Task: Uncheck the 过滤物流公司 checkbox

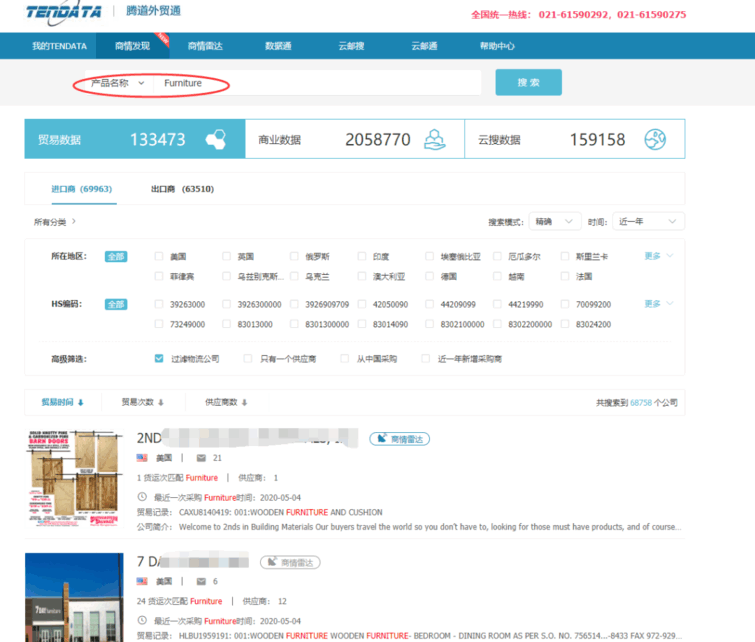Action: [160, 358]
